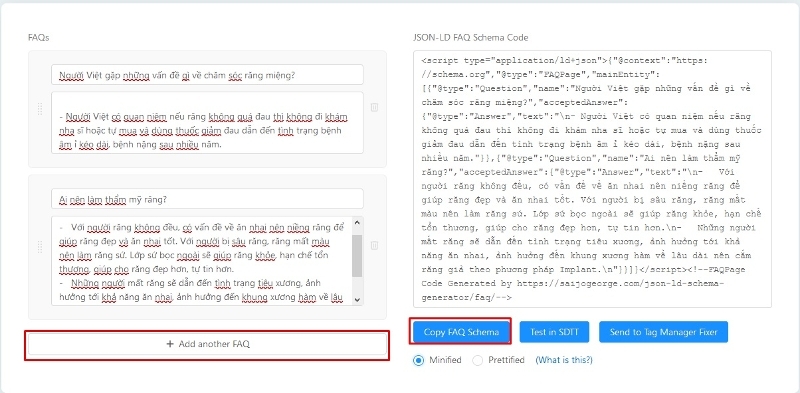Click the scroll down arrow in second answer box
The width and height of the screenshot is (800, 393).
[357, 300]
